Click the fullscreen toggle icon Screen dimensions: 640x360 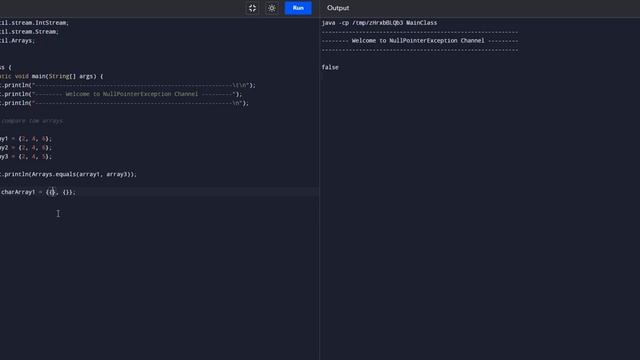pyautogui.click(x=252, y=8)
